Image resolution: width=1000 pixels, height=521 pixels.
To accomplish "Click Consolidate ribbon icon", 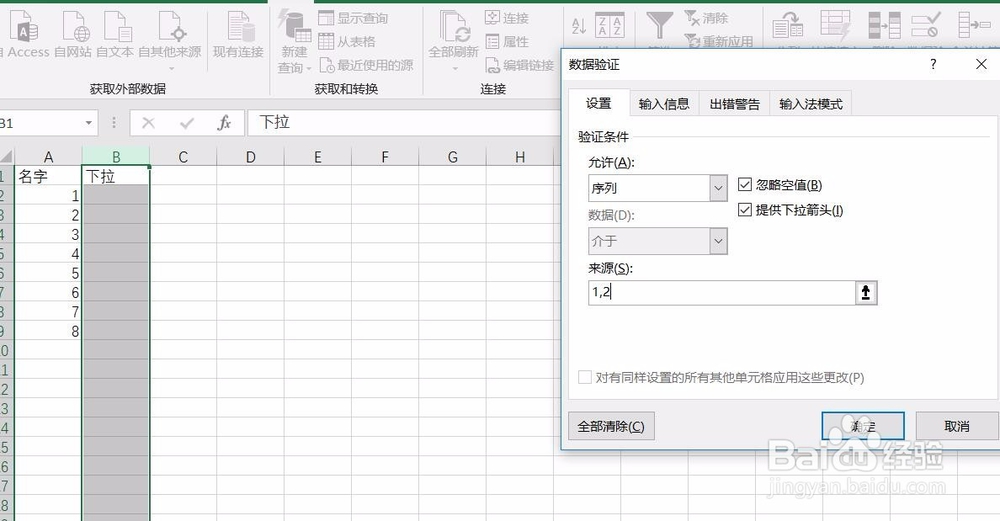I will [x=973, y=27].
